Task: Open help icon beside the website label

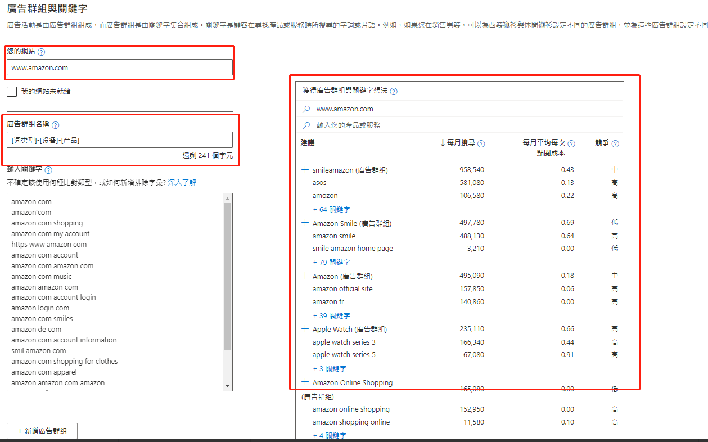Action: (x=41, y=52)
